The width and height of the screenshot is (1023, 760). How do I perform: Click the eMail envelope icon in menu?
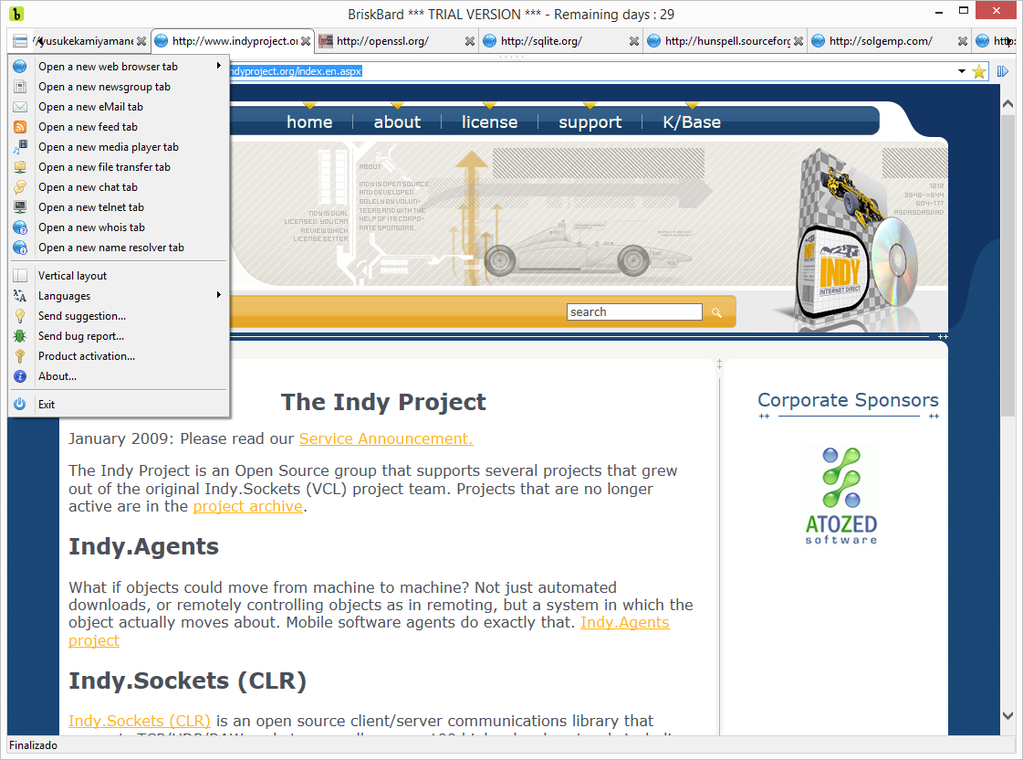pyautogui.click(x=20, y=107)
